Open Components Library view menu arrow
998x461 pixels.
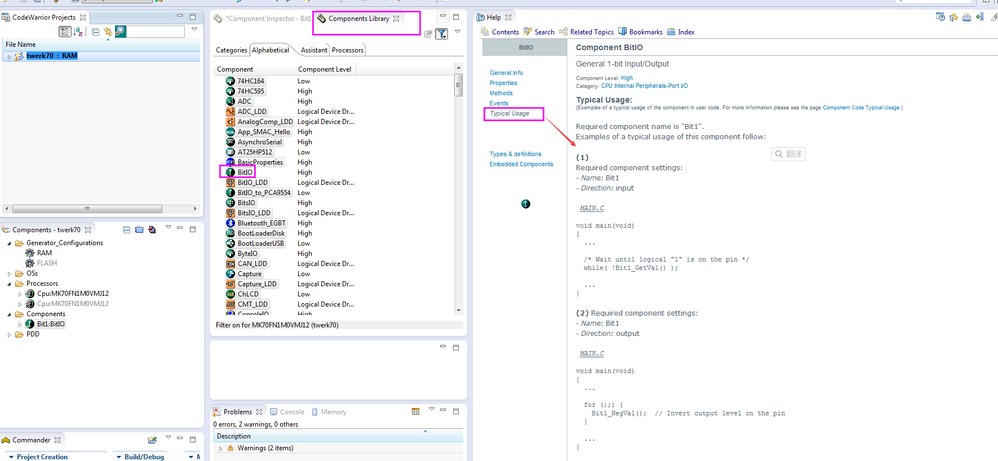tap(457, 31)
